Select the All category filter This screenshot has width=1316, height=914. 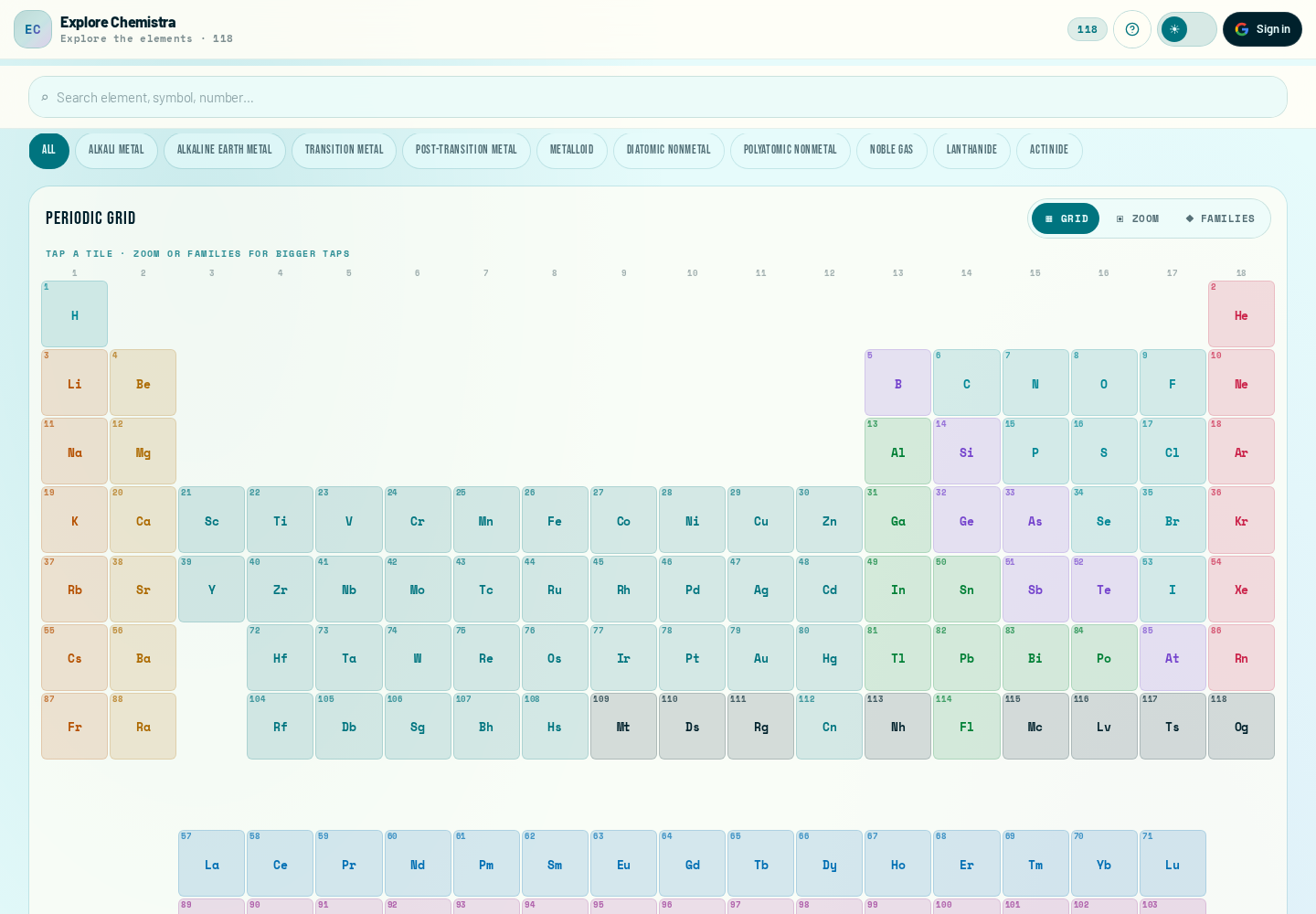49,151
